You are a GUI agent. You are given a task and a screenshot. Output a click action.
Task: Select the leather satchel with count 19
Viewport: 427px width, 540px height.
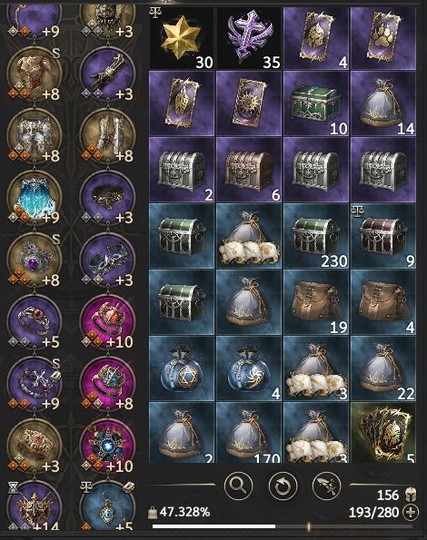tap(316, 302)
